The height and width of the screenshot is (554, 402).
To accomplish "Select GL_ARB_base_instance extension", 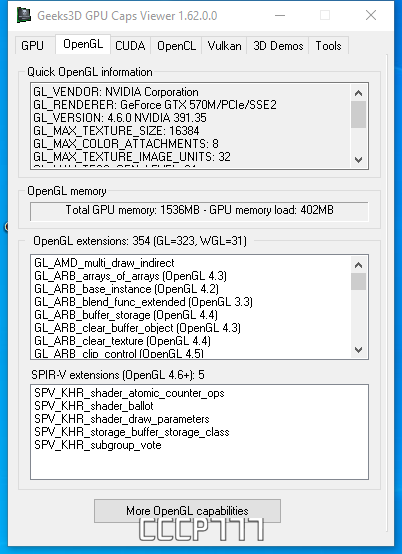I will tap(126, 289).
